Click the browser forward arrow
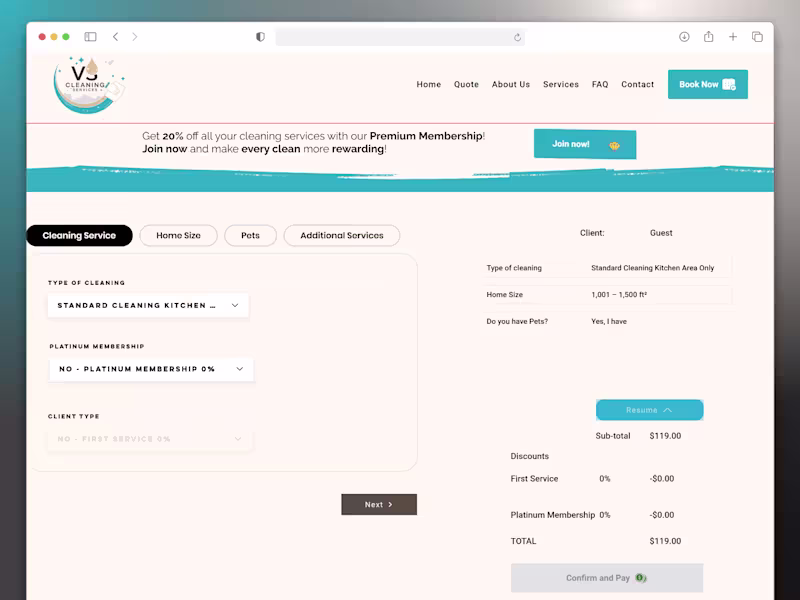Viewport: 800px width, 600px height. tap(135, 36)
